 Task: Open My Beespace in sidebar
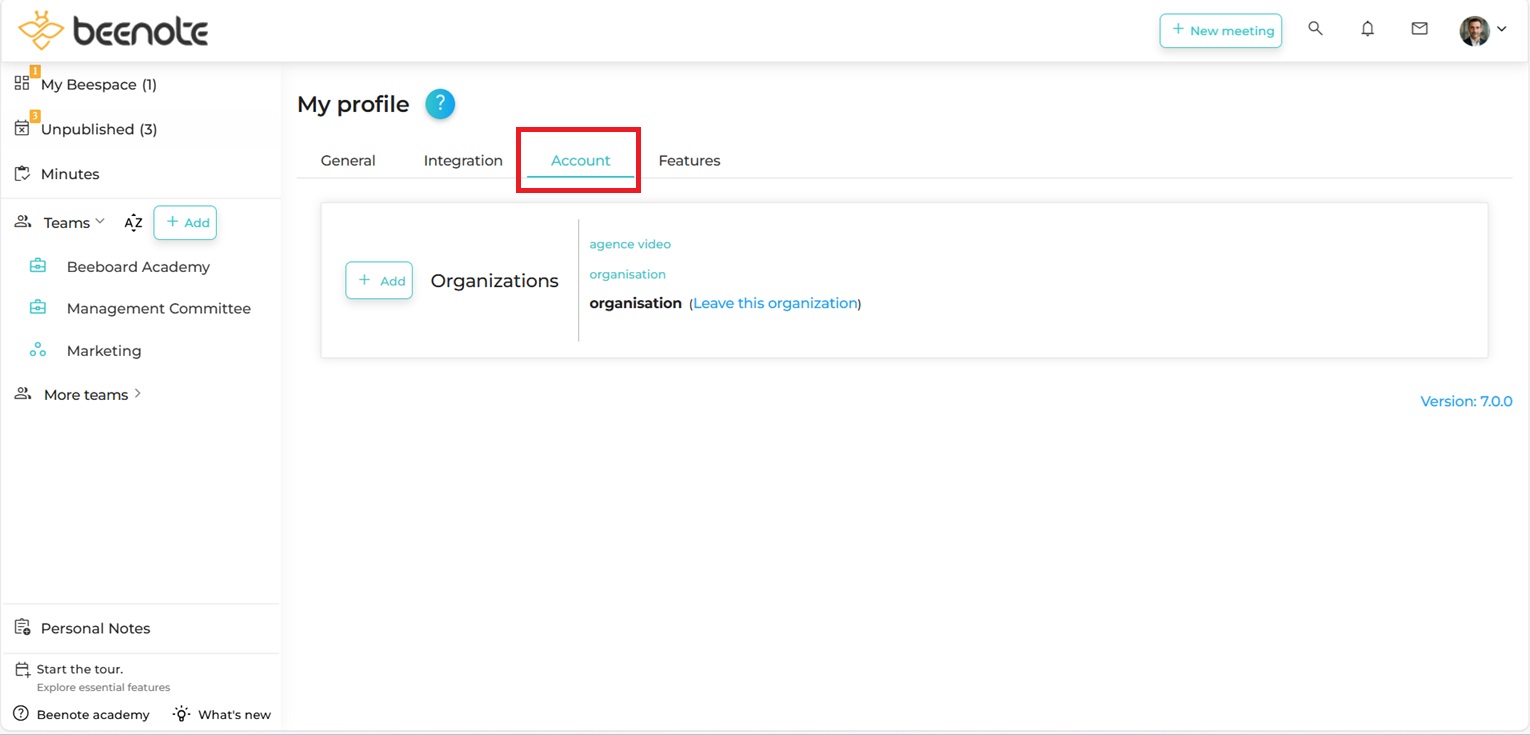[98, 85]
